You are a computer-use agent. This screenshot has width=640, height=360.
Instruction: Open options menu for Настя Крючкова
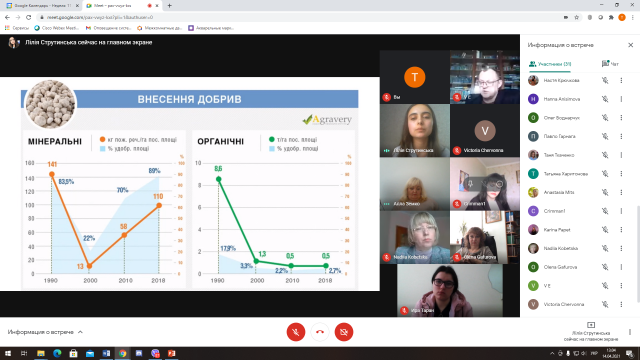621,80
